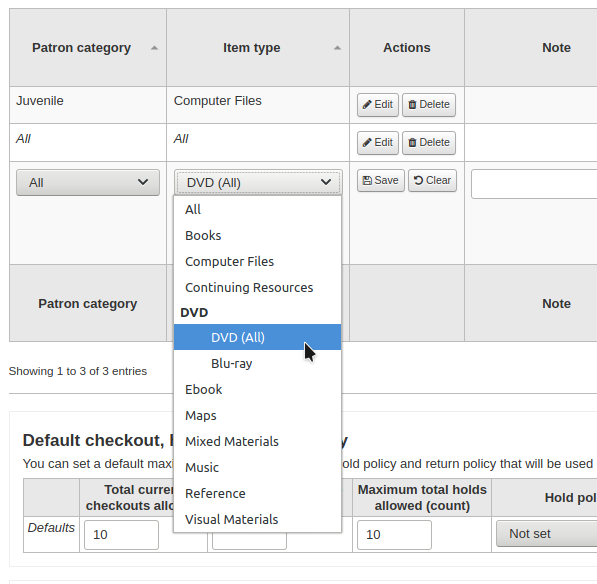
Task: Delete the All/All rule row
Action: tap(429, 143)
